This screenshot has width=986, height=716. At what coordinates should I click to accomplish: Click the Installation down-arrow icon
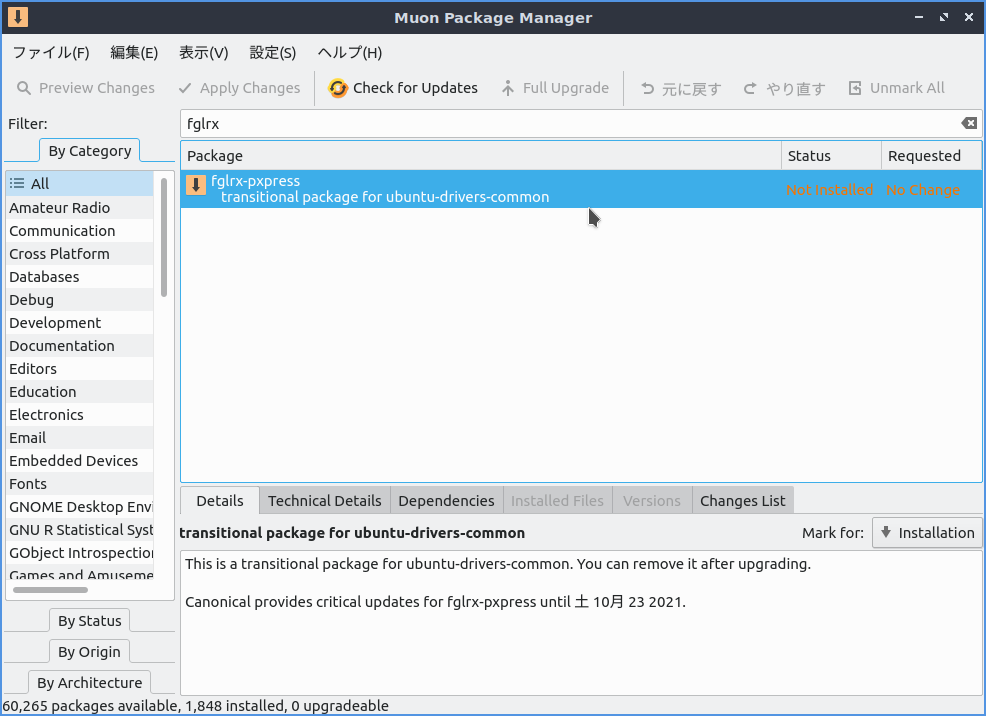tap(886, 532)
